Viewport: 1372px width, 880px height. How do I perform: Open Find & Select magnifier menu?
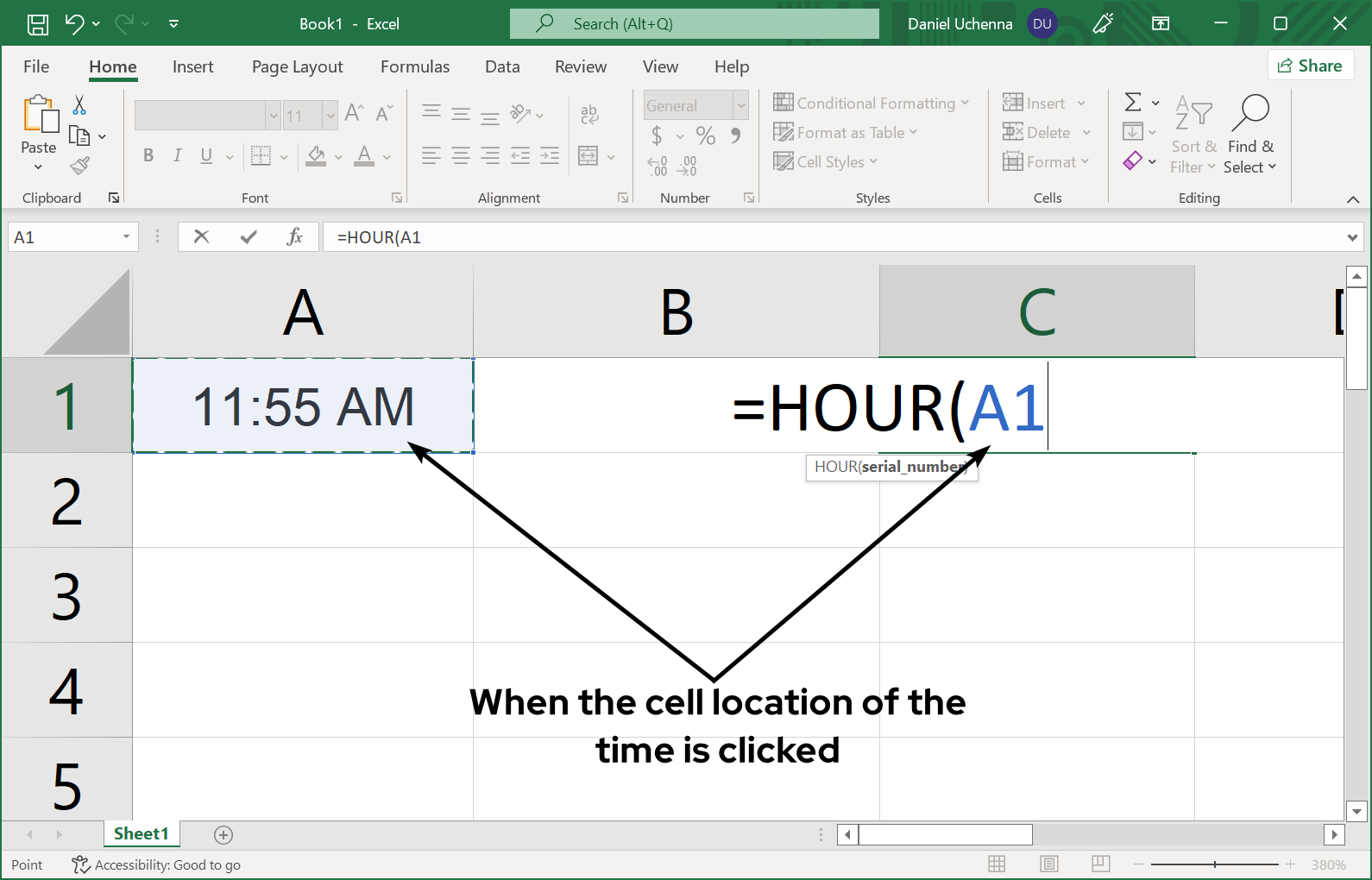click(1249, 135)
